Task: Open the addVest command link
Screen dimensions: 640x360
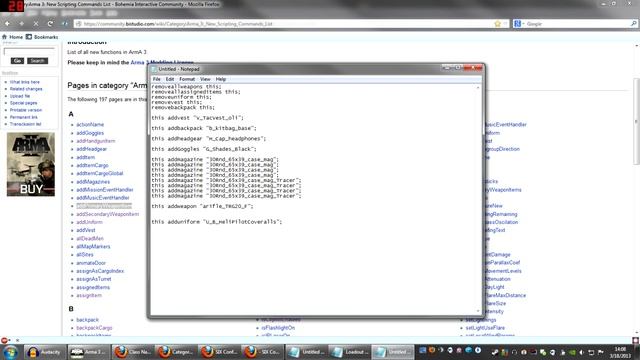Action: coord(86,230)
